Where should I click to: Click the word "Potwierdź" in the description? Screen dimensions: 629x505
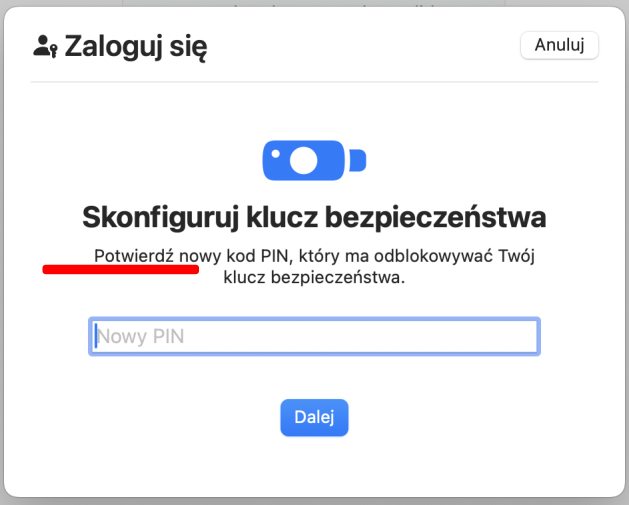tap(134, 256)
